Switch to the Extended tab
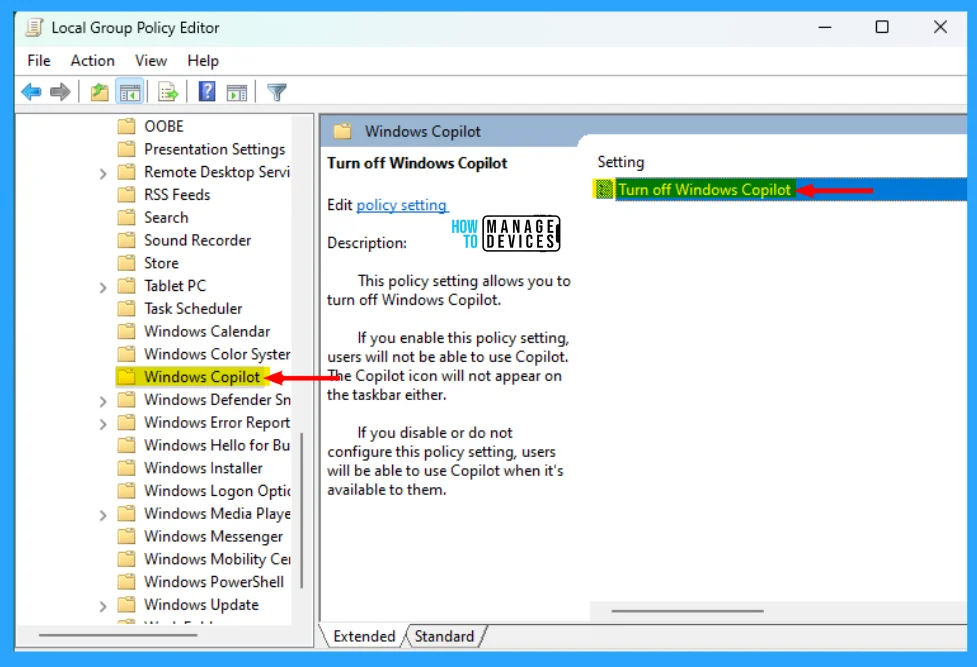Screen dimensions: 977x667 [x=364, y=636]
